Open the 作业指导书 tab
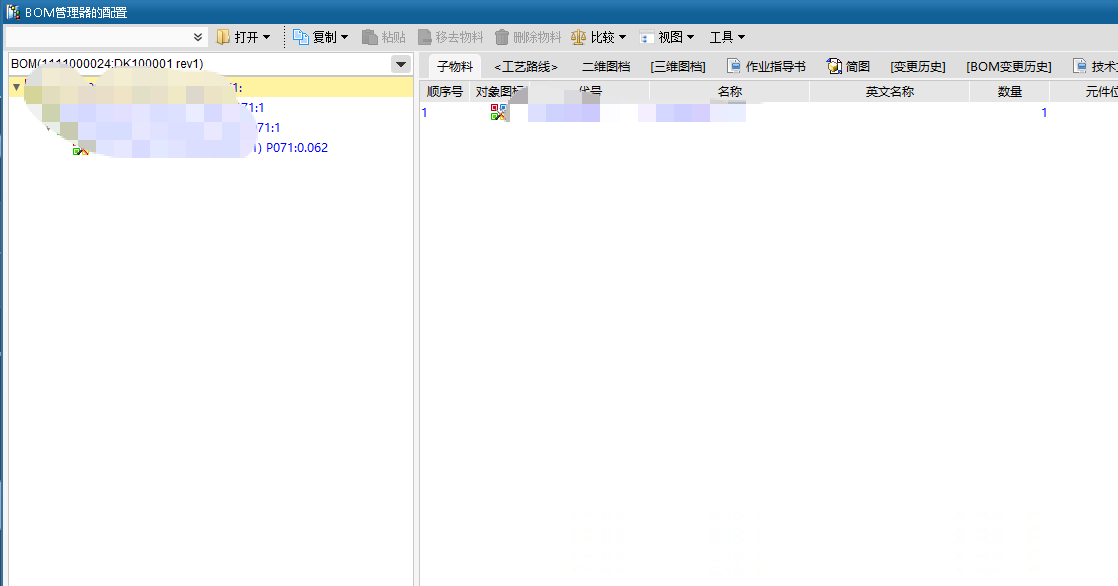 coord(766,66)
